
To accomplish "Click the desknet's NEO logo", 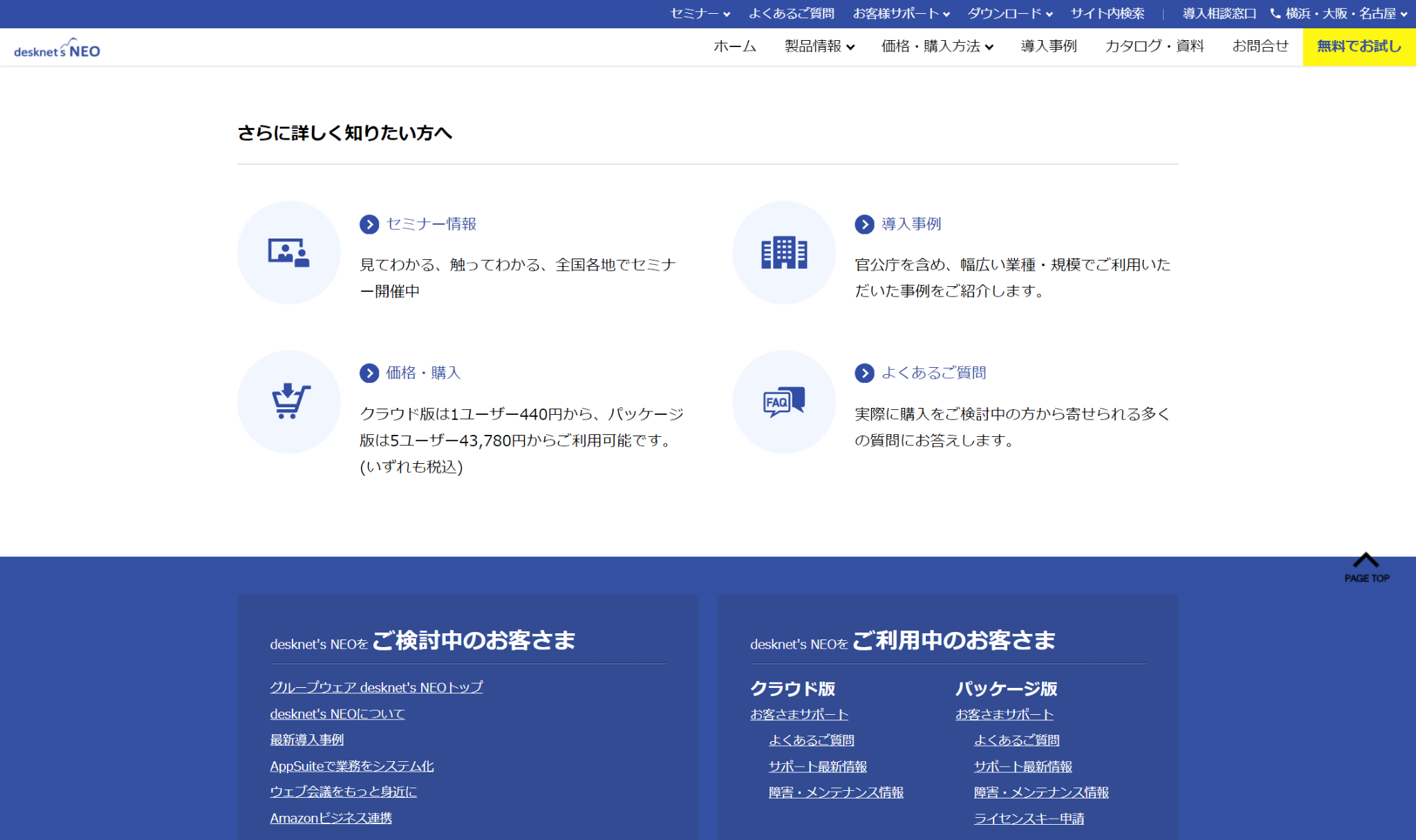I will (x=57, y=48).
